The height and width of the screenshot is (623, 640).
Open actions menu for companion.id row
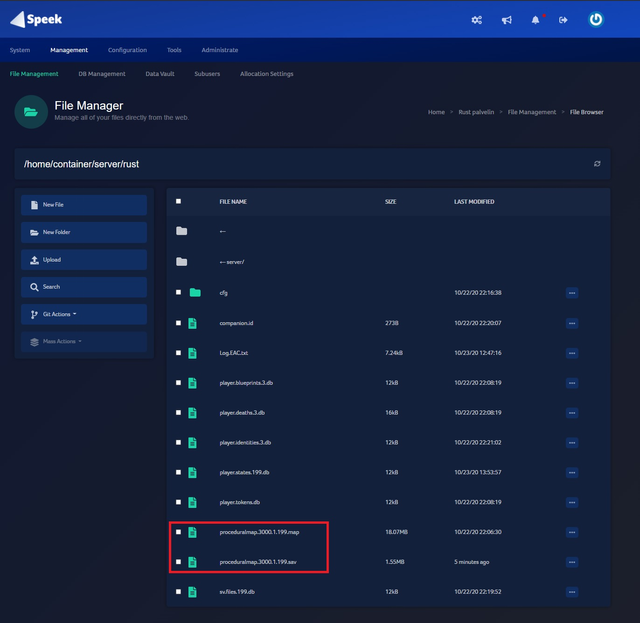pyautogui.click(x=572, y=323)
